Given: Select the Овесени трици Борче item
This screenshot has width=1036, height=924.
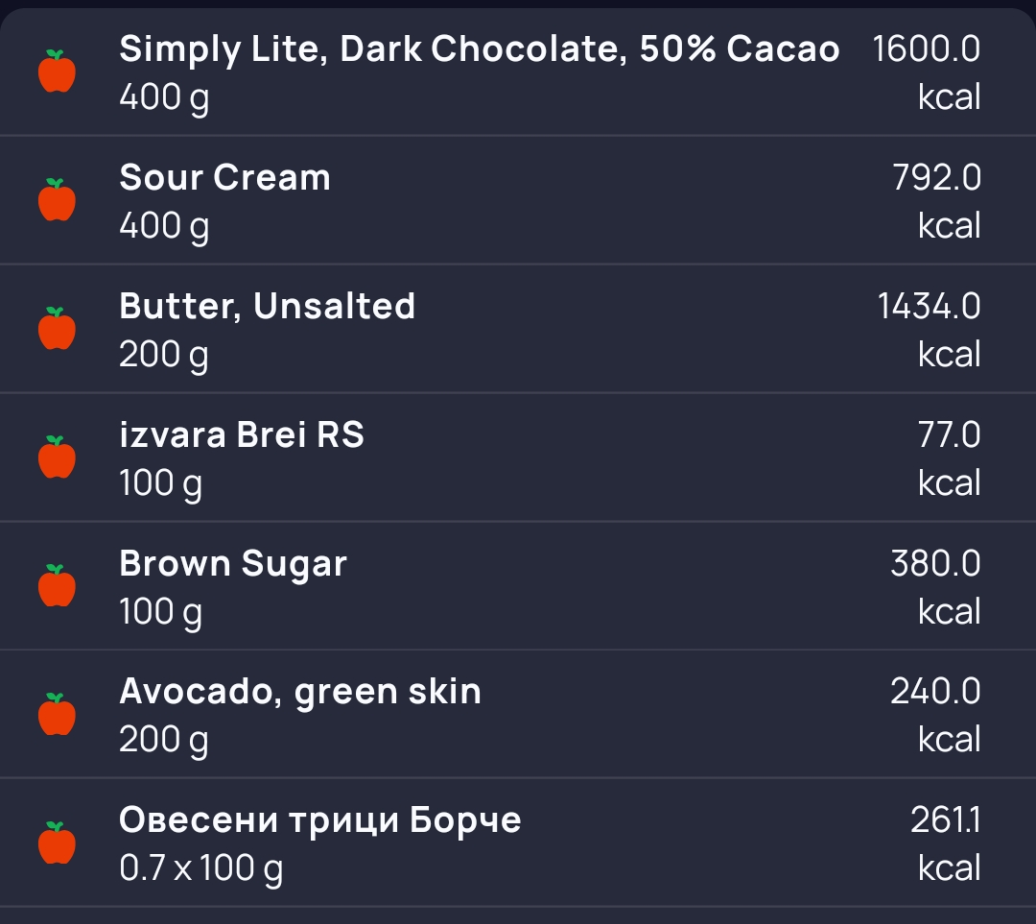Looking at the screenshot, I should pos(320,820).
